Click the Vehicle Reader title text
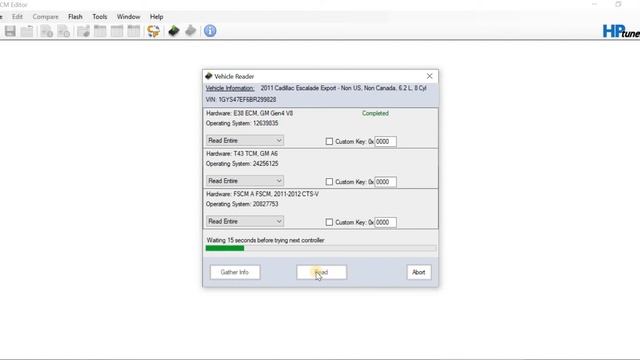640x360 pixels. (234, 76)
